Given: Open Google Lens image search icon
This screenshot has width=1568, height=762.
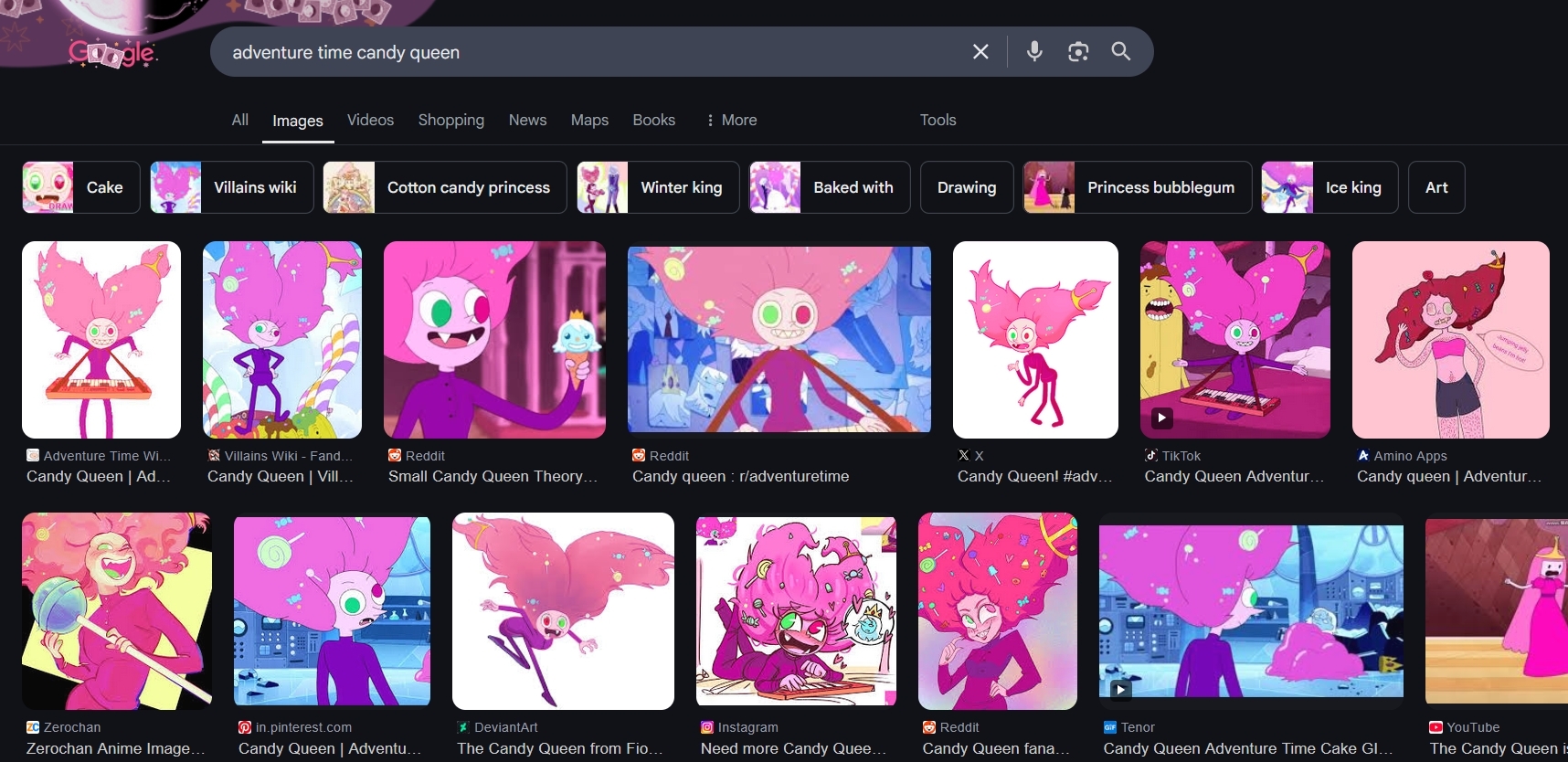Looking at the screenshot, I should point(1078,52).
